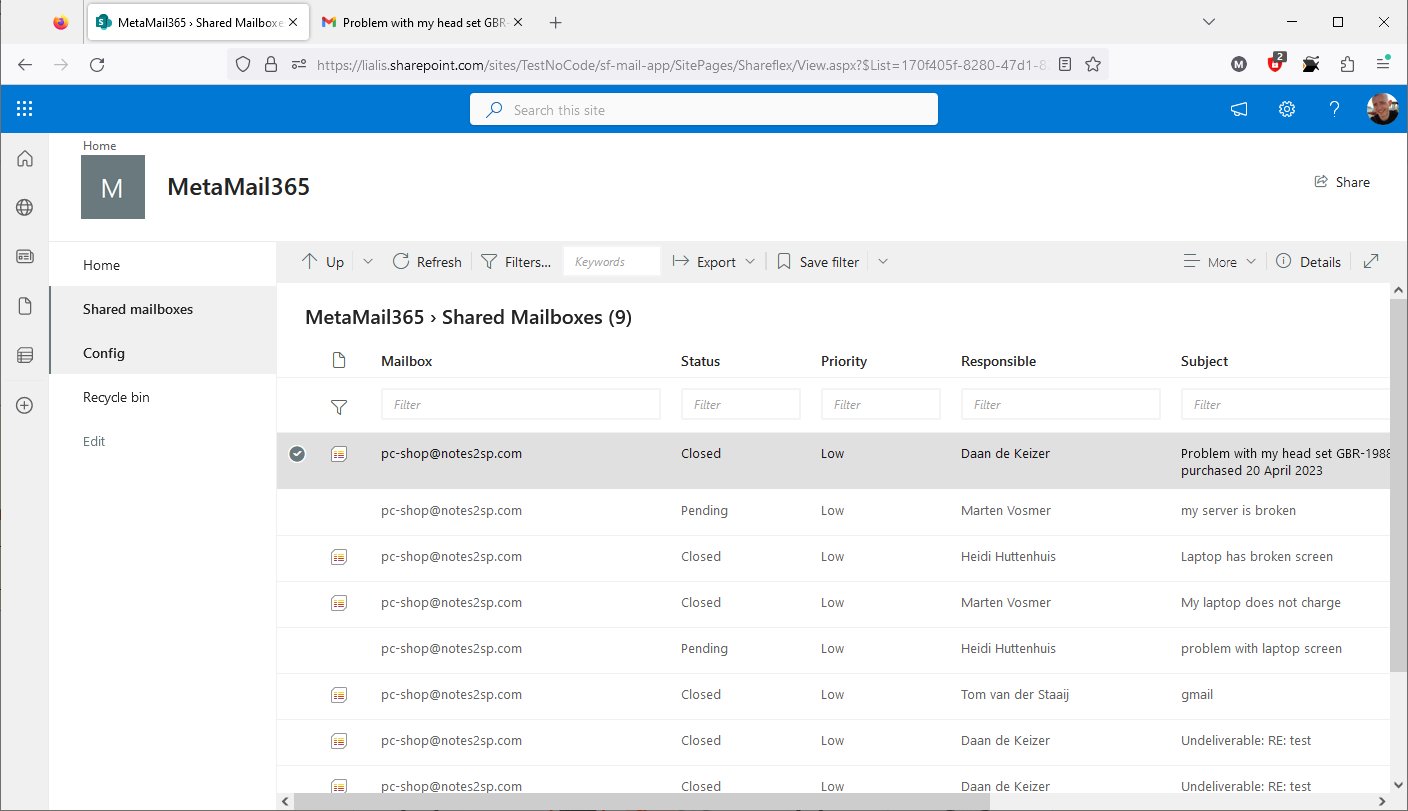Open the Details pane
This screenshot has height=811, width=1408.
[1309, 262]
